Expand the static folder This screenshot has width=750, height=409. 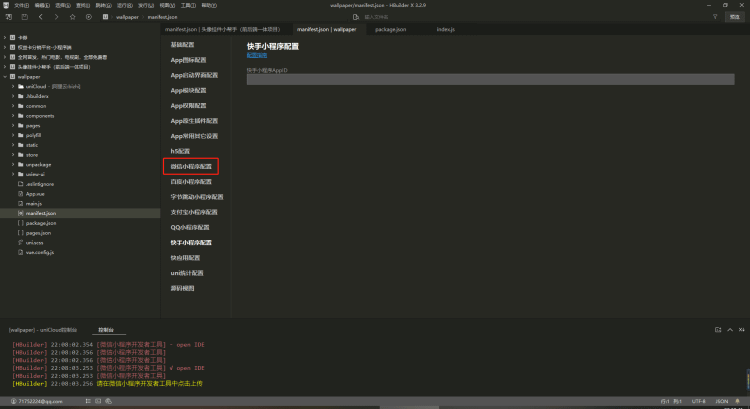coord(13,145)
